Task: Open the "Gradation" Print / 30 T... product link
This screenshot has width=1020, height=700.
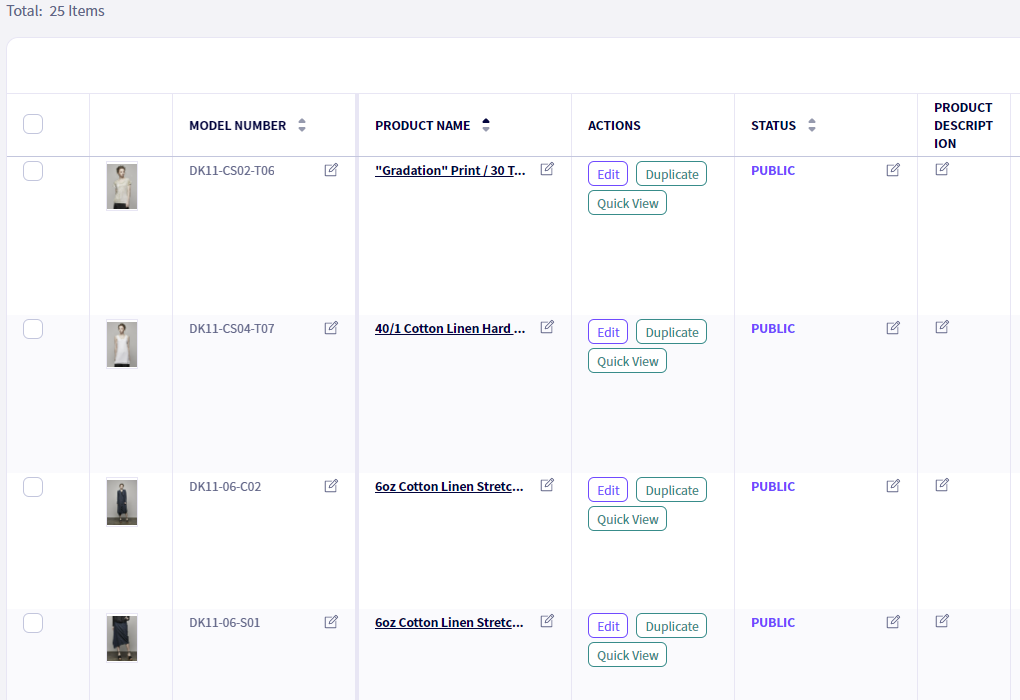Action: tap(450, 170)
